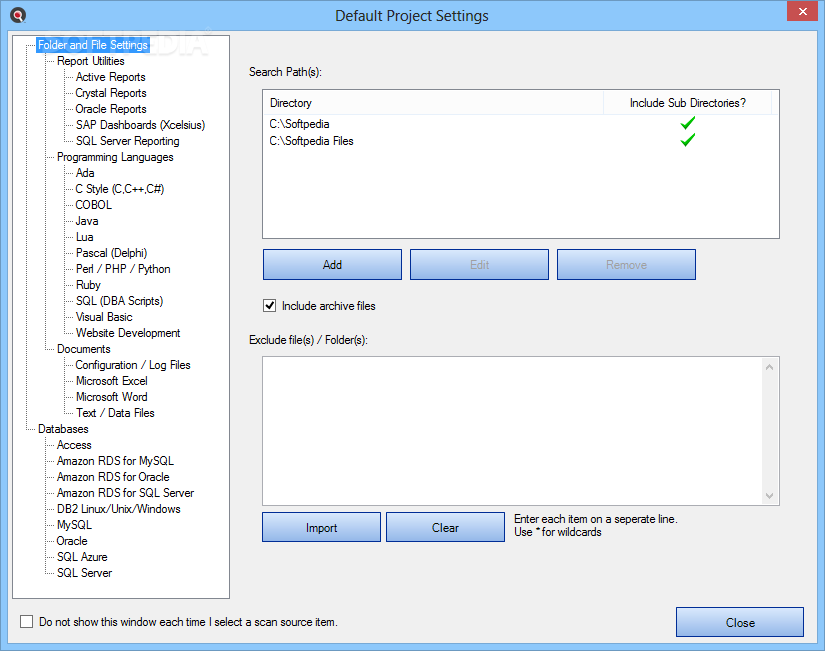Click the Edit button
This screenshot has width=825, height=651.
(x=479, y=265)
